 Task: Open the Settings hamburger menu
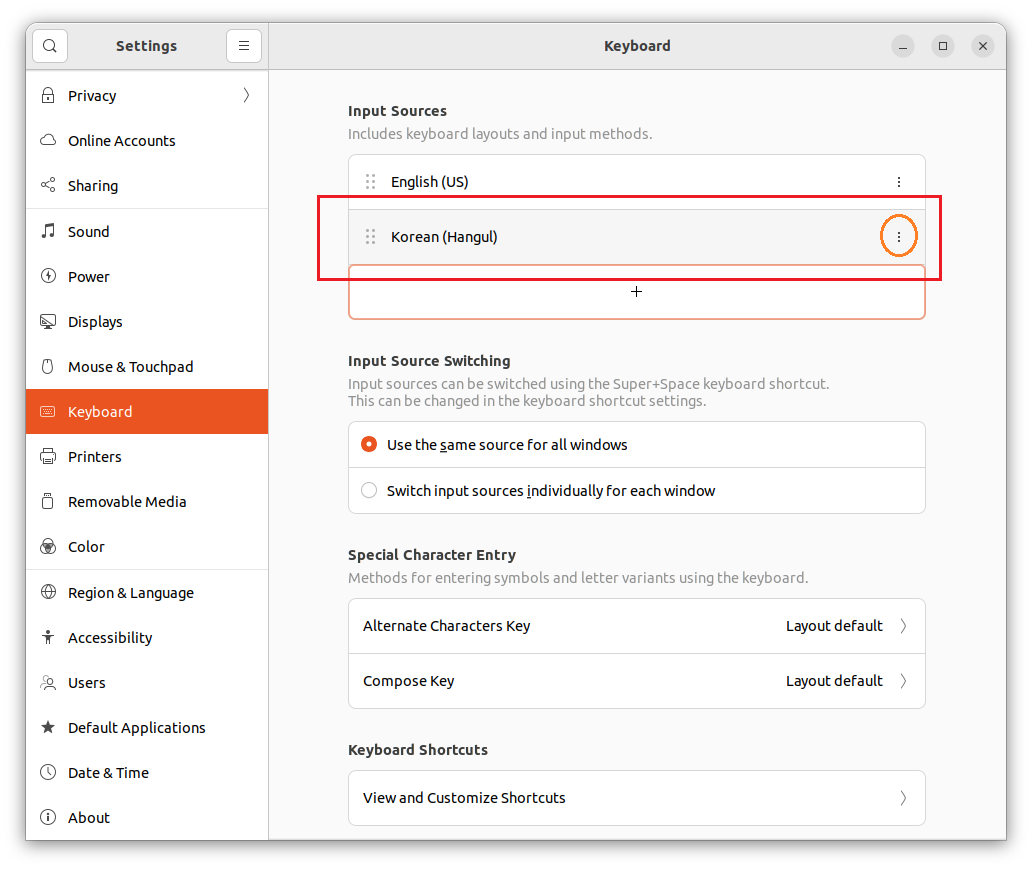(244, 46)
